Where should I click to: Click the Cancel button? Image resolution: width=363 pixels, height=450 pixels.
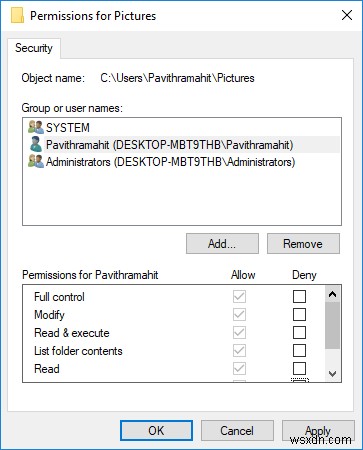[x=237, y=431]
